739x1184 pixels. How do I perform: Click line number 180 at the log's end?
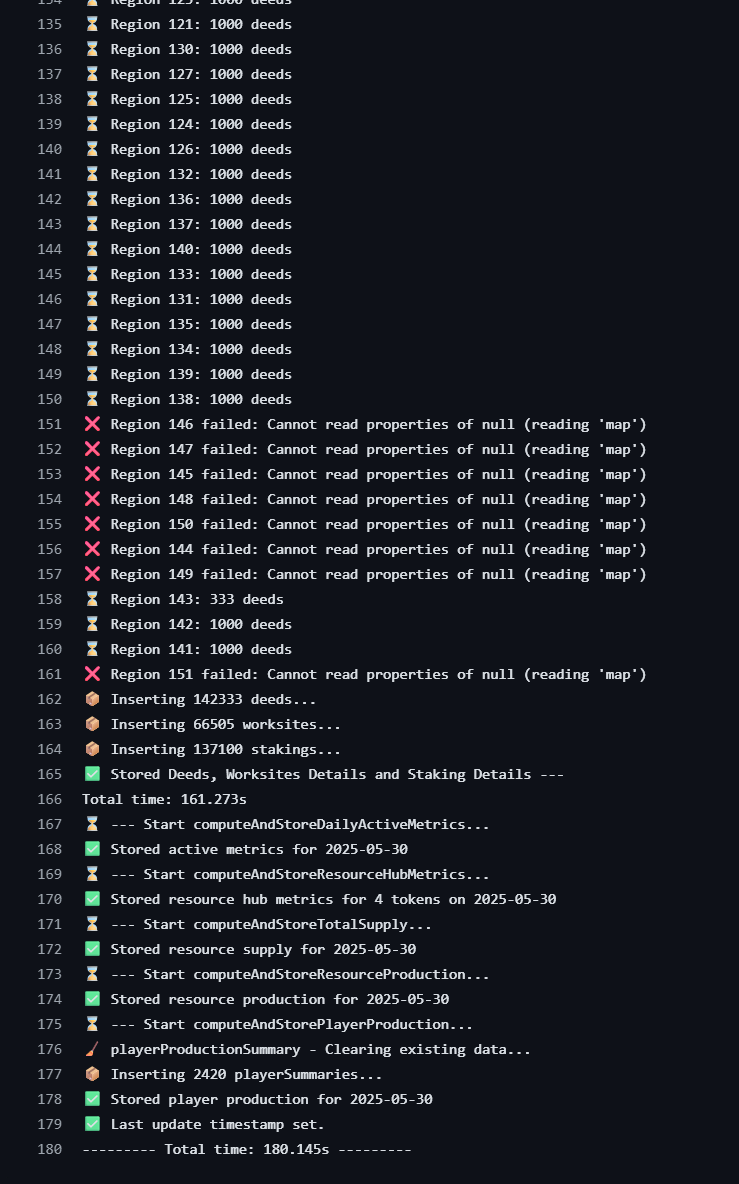click(x=50, y=1149)
